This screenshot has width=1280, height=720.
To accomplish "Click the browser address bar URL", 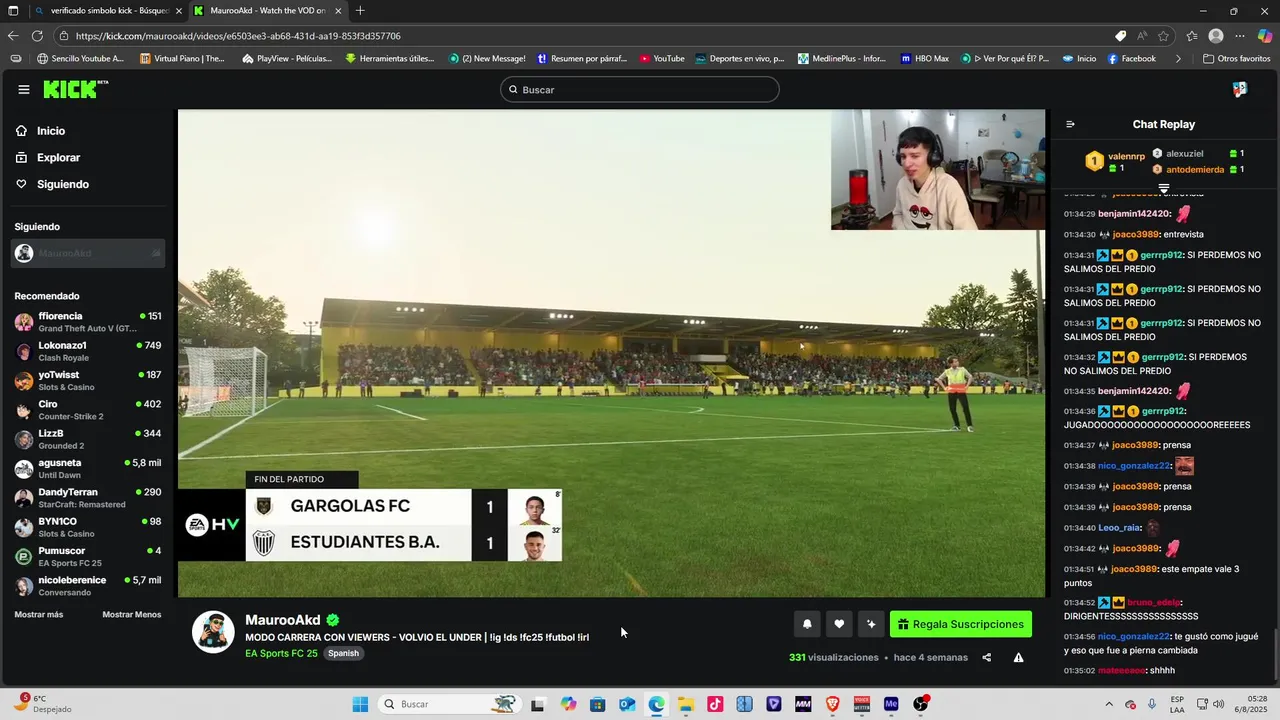I will click(238, 36).
